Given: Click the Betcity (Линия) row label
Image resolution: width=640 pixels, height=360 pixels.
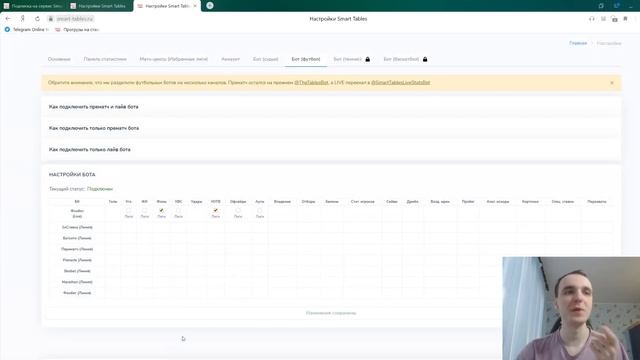Looking at the screenshot, I should tap(77, 238).
